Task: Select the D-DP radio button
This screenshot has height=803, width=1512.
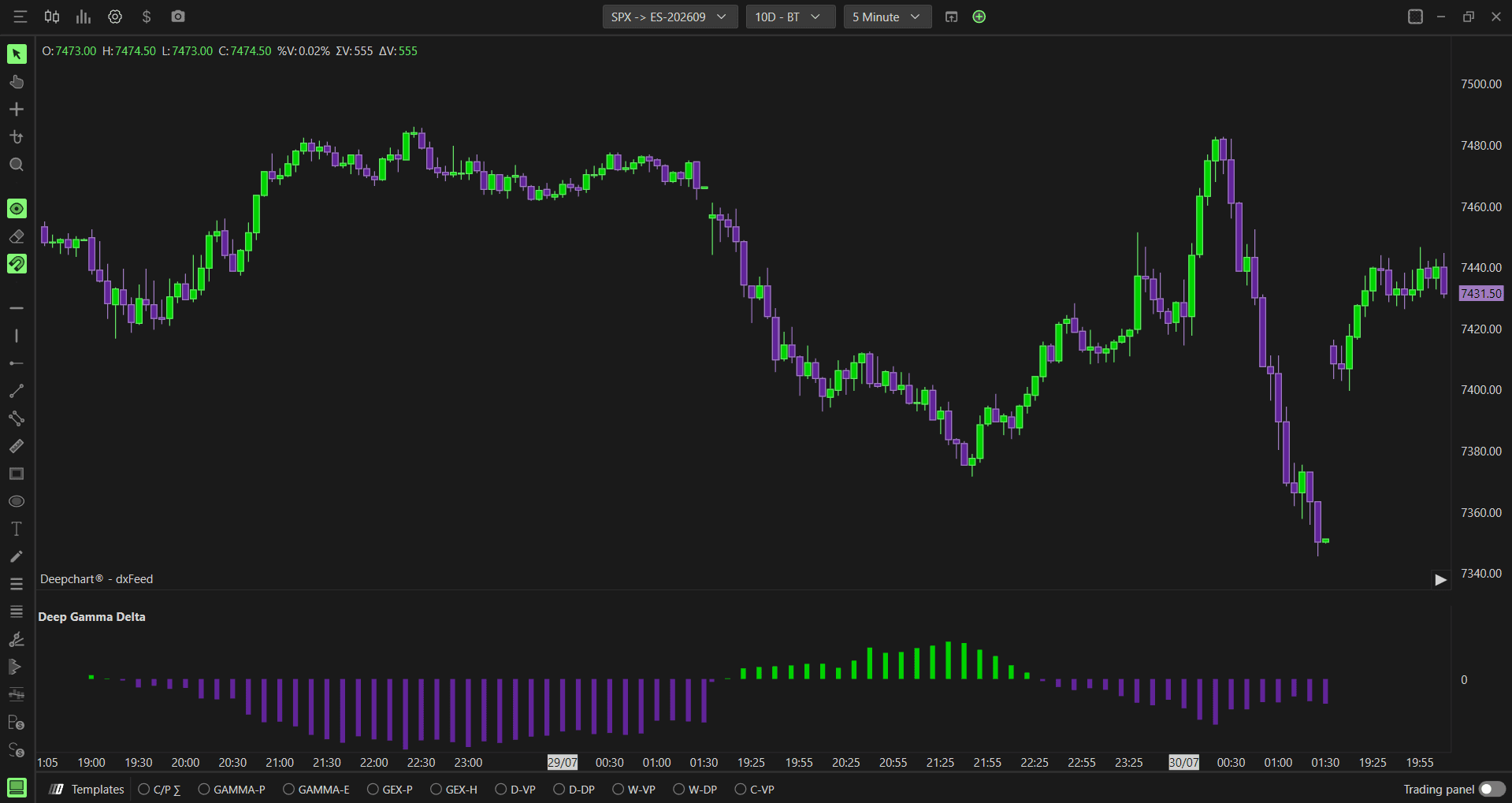Action: (559, 789)
